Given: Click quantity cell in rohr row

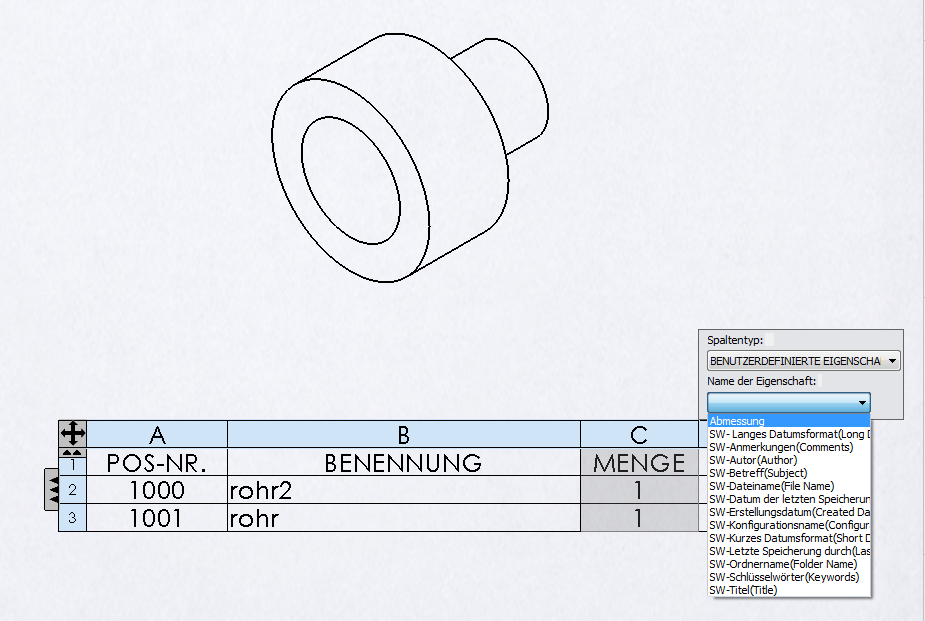Looking at the screenshot, I should 639,517.
